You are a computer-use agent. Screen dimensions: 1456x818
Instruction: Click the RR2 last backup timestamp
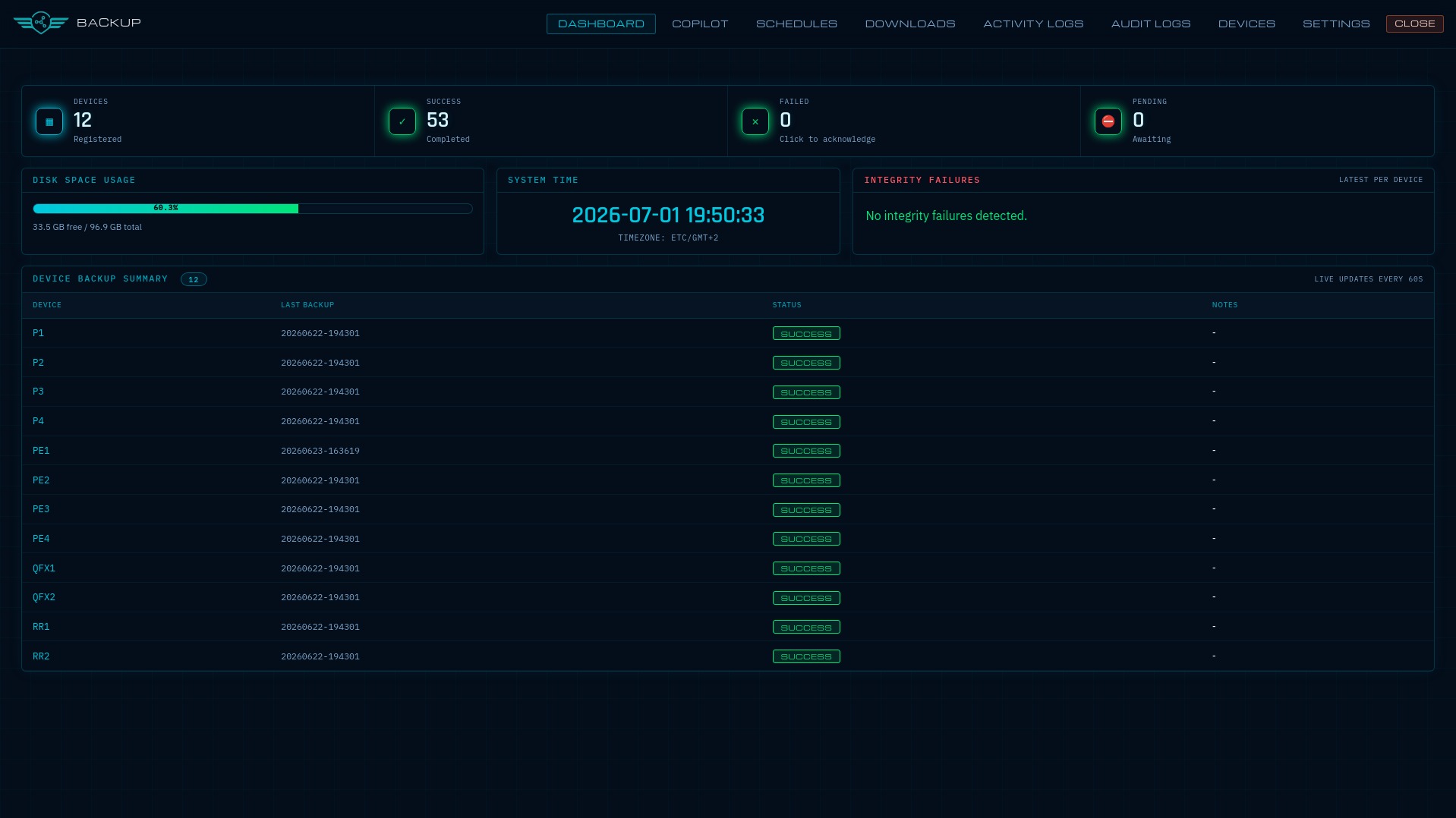(x=320, y=656)
